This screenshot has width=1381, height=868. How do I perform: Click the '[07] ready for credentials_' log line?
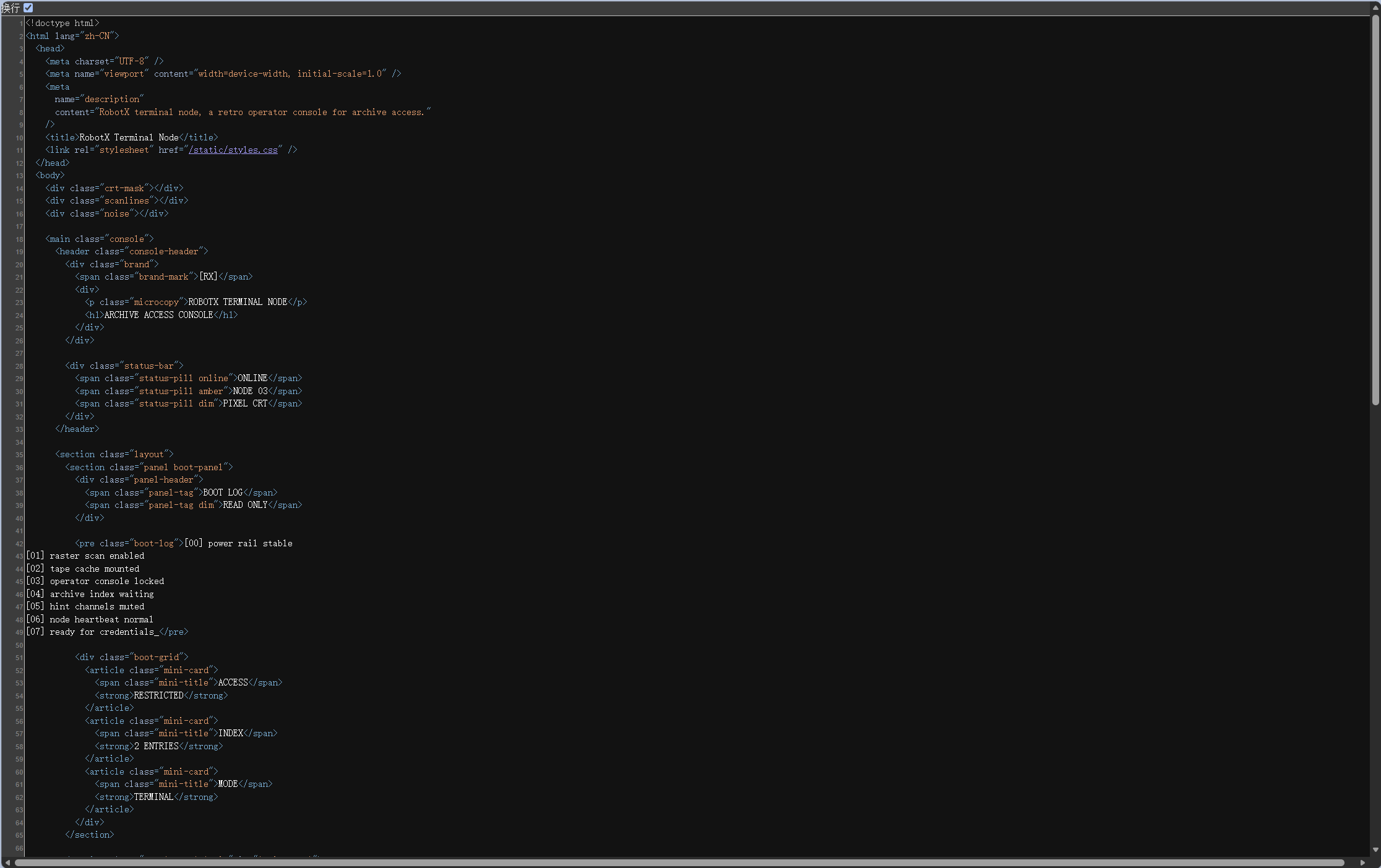tap(92, 632)
